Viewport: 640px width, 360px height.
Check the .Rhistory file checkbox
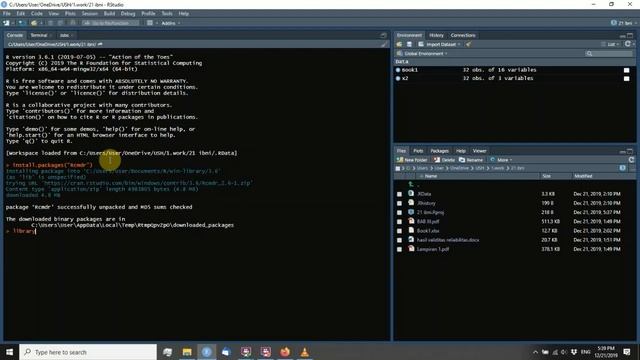[400, 203]
